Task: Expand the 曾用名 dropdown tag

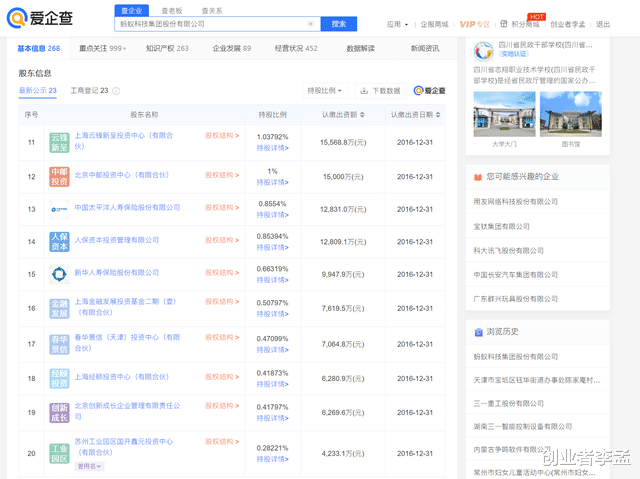Action: click(x=89, y=466)
